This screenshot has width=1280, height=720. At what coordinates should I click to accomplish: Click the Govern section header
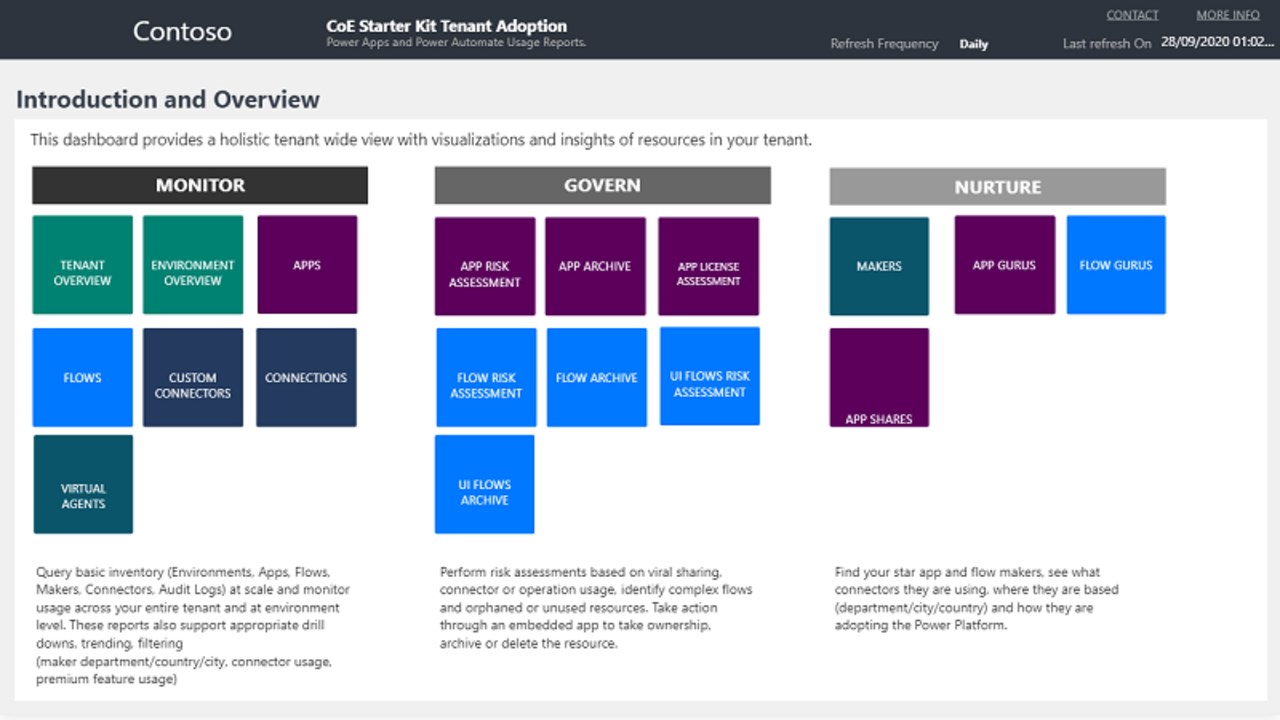coord(602,185)
